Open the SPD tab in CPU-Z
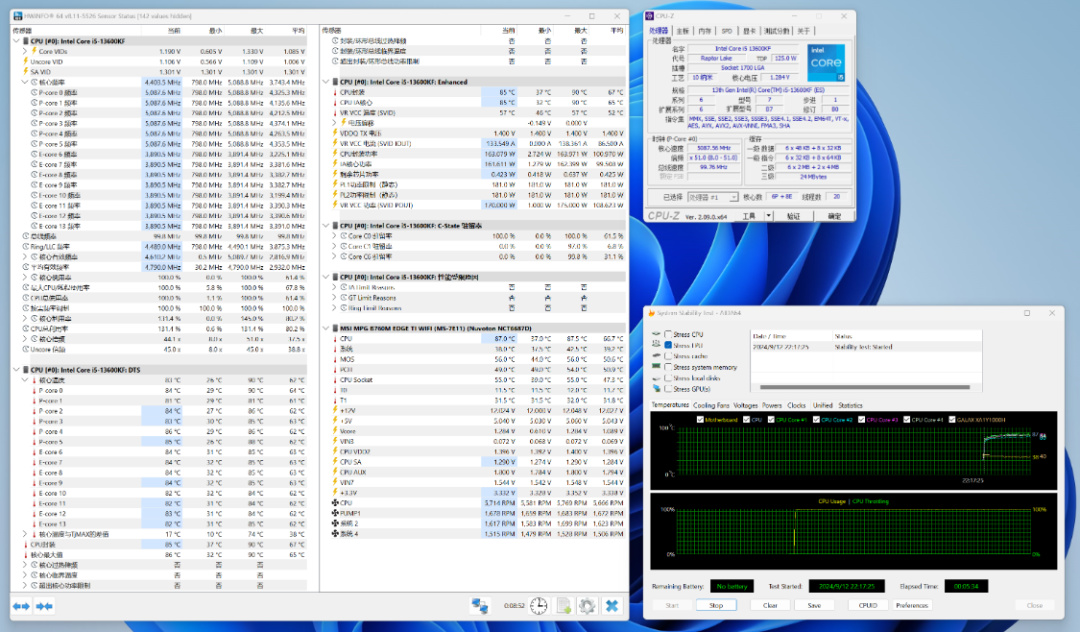The image size is (1080, 632). [x=725, y=31]
